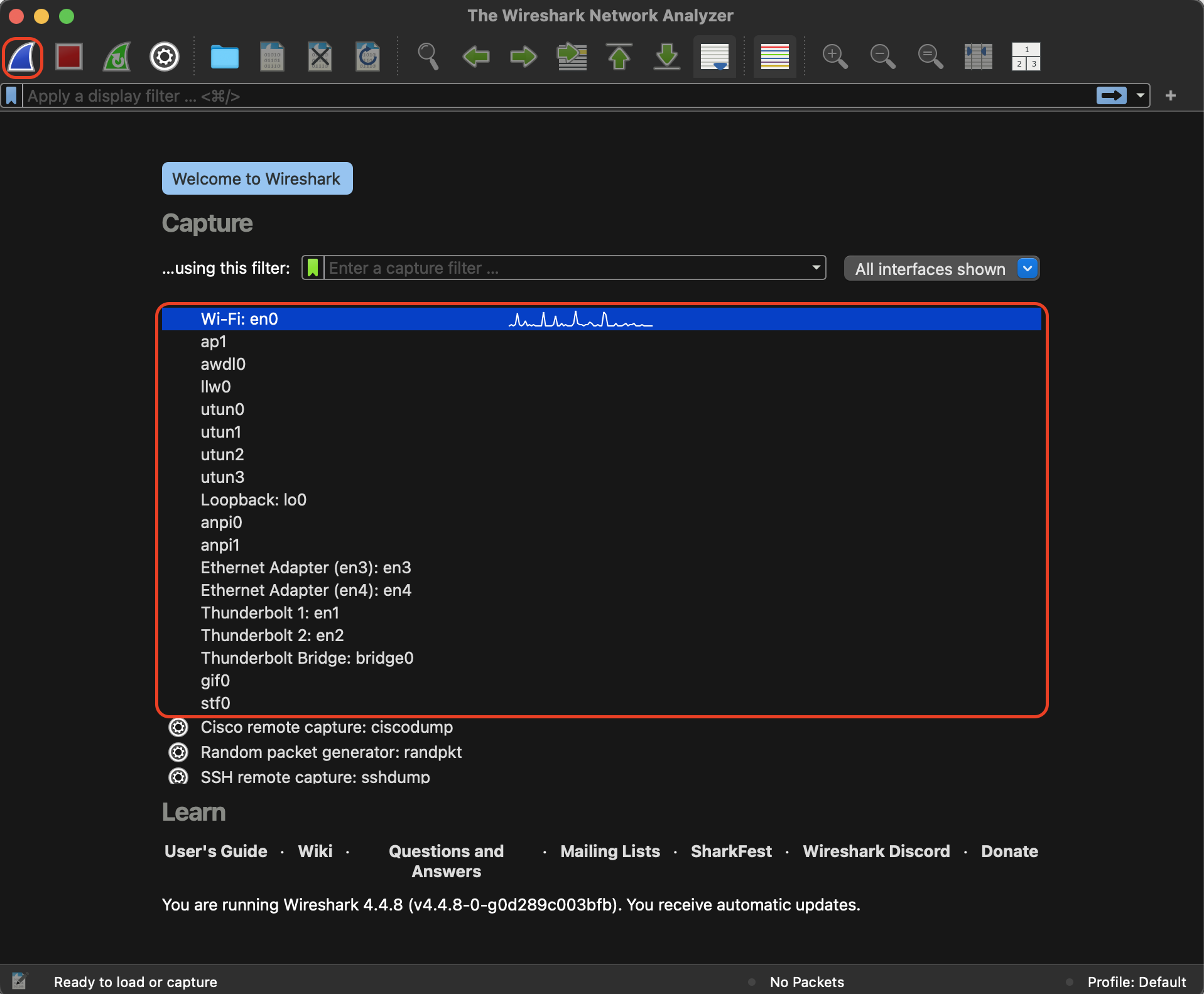The width and height of the screenshot is (1204, 994).
Task: Select the Loopback: lo0 interface
Action: pos(602,500)
